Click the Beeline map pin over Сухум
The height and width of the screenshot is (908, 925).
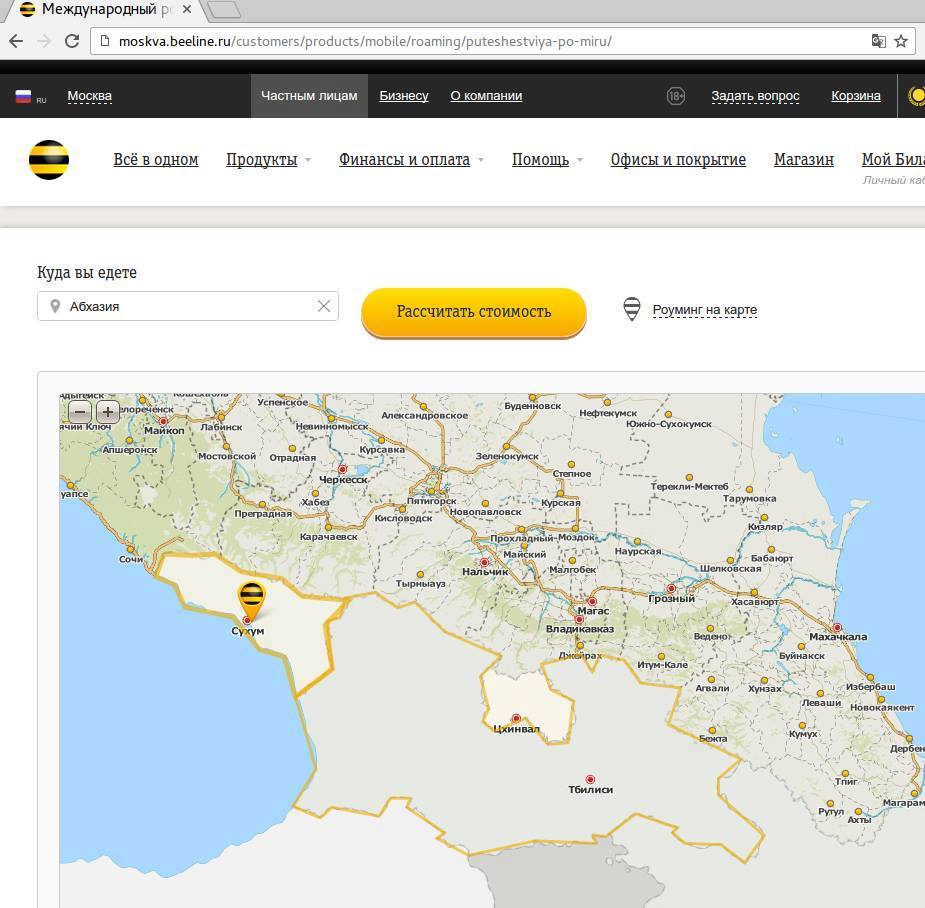pyautogui.click(x=251, y=598)
